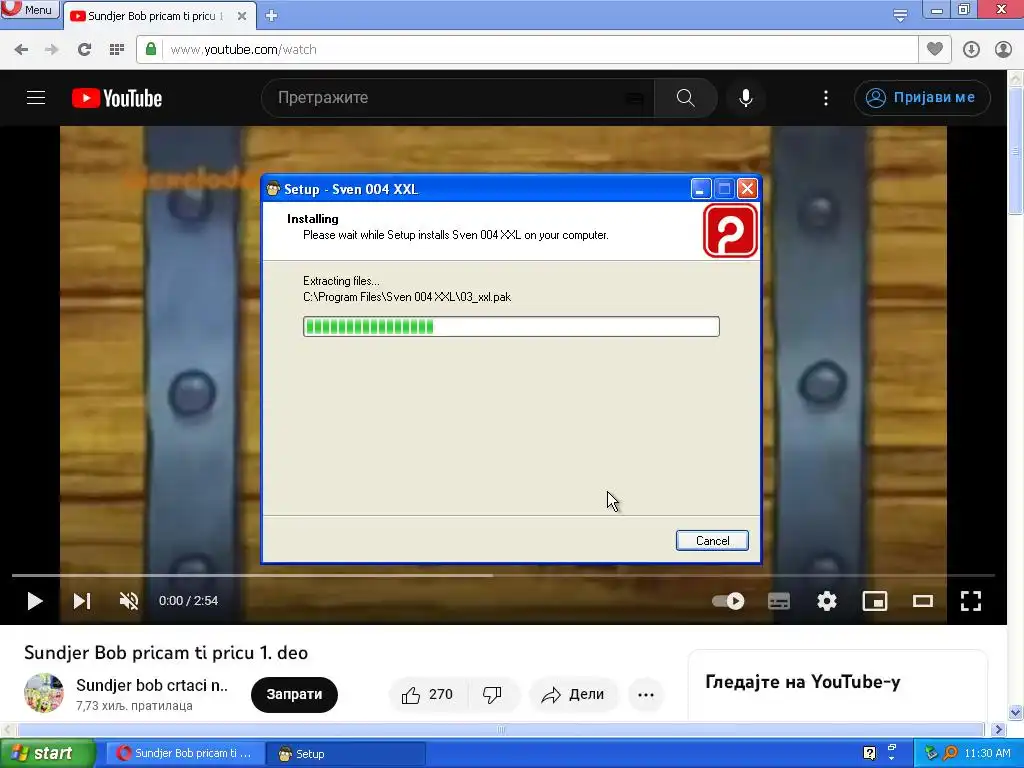Click the magnifier system tray icon
Screen dimensions: 1024x768
click(x=950, y=753)
